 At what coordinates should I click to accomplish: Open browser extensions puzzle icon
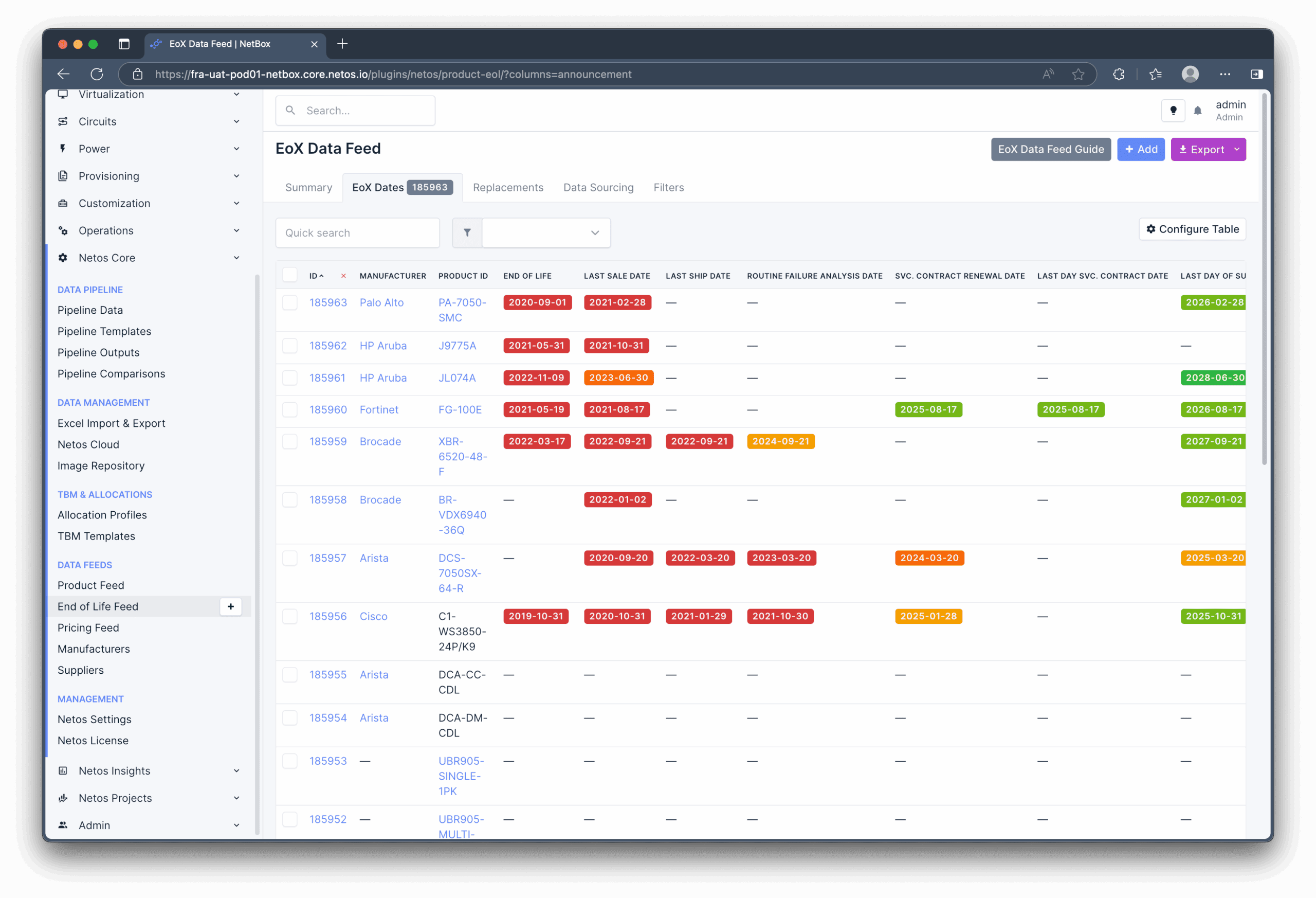tap(1119, 74)
